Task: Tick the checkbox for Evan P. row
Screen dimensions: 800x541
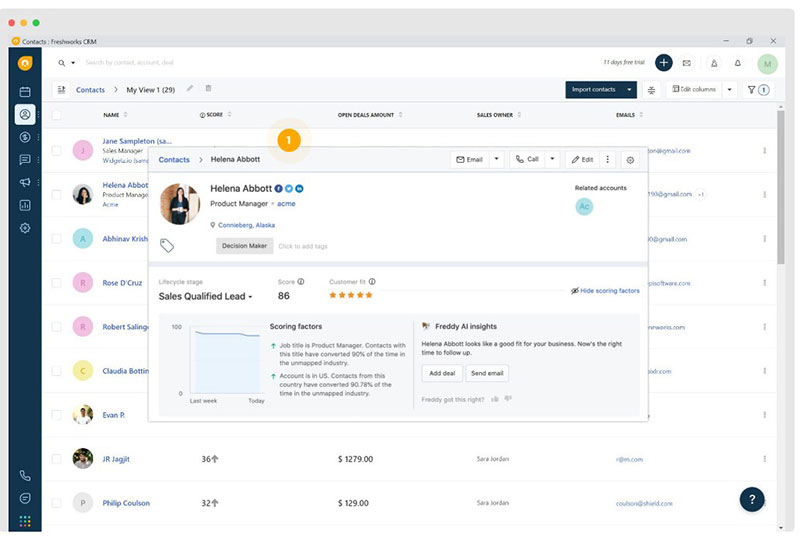Action: [56, 415]
